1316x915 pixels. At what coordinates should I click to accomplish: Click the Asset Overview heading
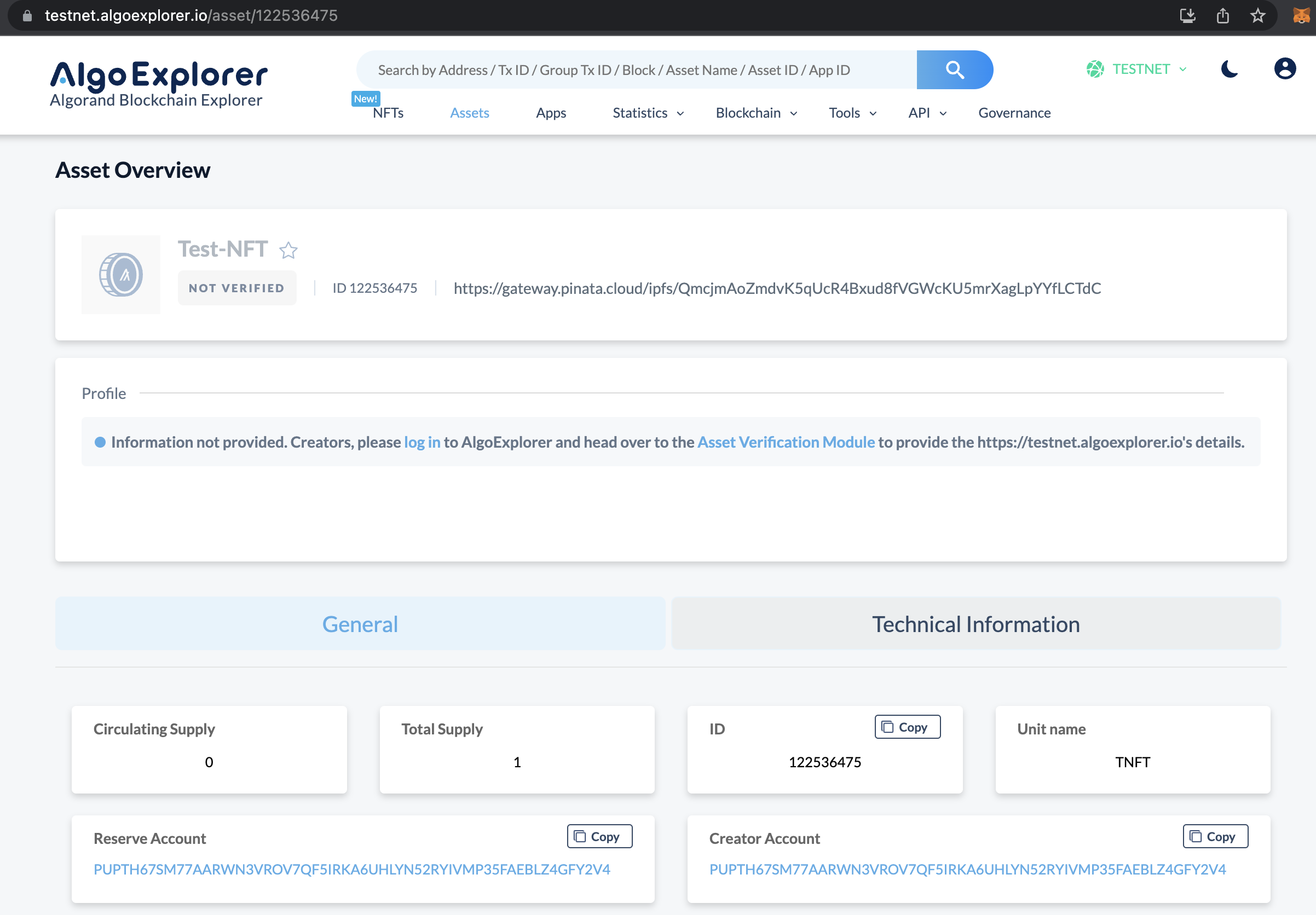pos(132,170)
